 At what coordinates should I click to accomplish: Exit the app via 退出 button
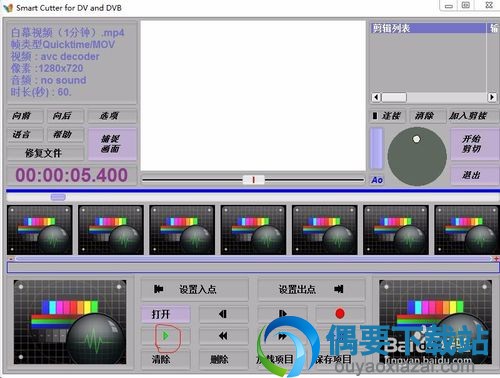474,175
